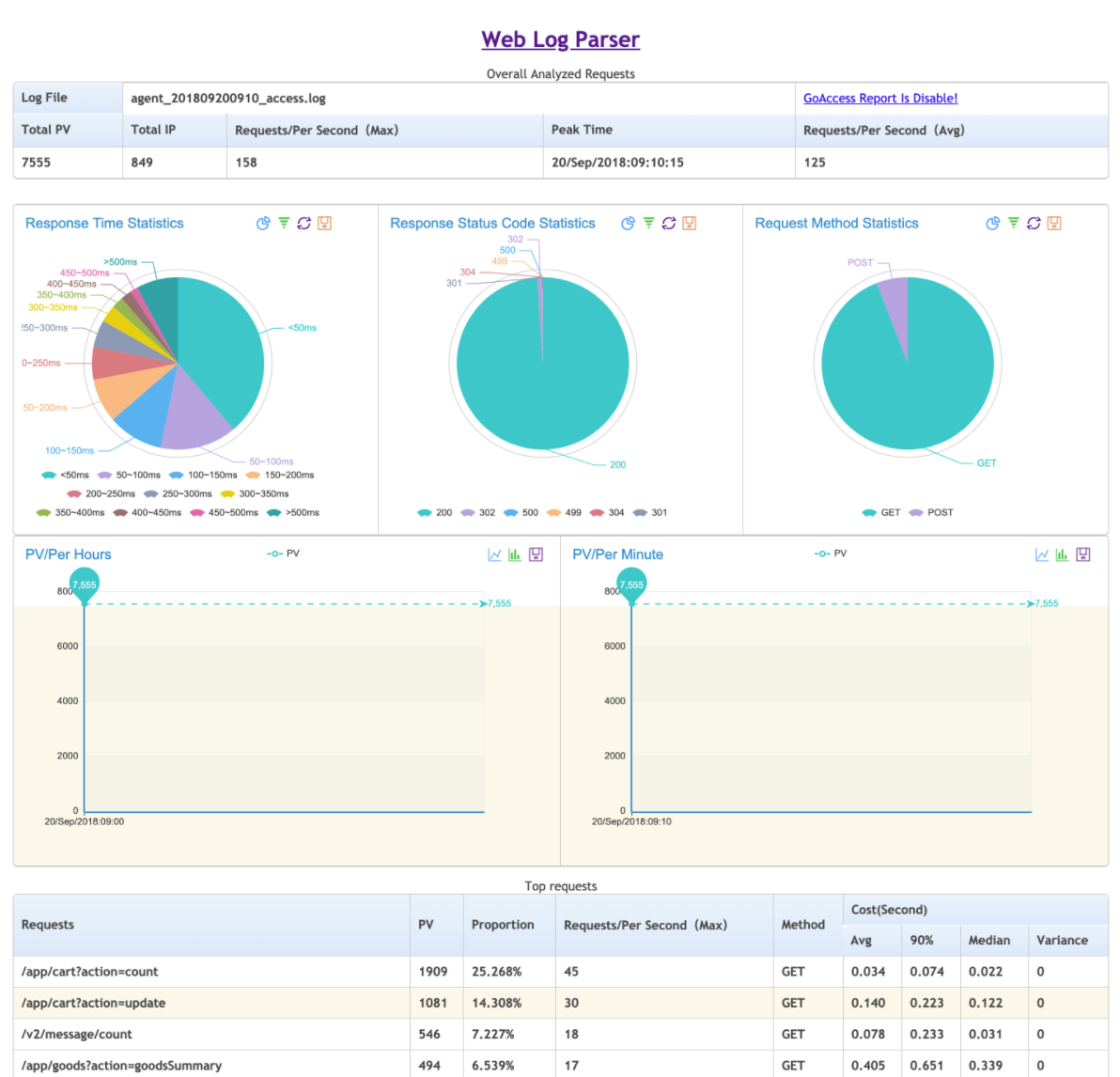Toggle the 150~200ms legend series

(280, 476)
